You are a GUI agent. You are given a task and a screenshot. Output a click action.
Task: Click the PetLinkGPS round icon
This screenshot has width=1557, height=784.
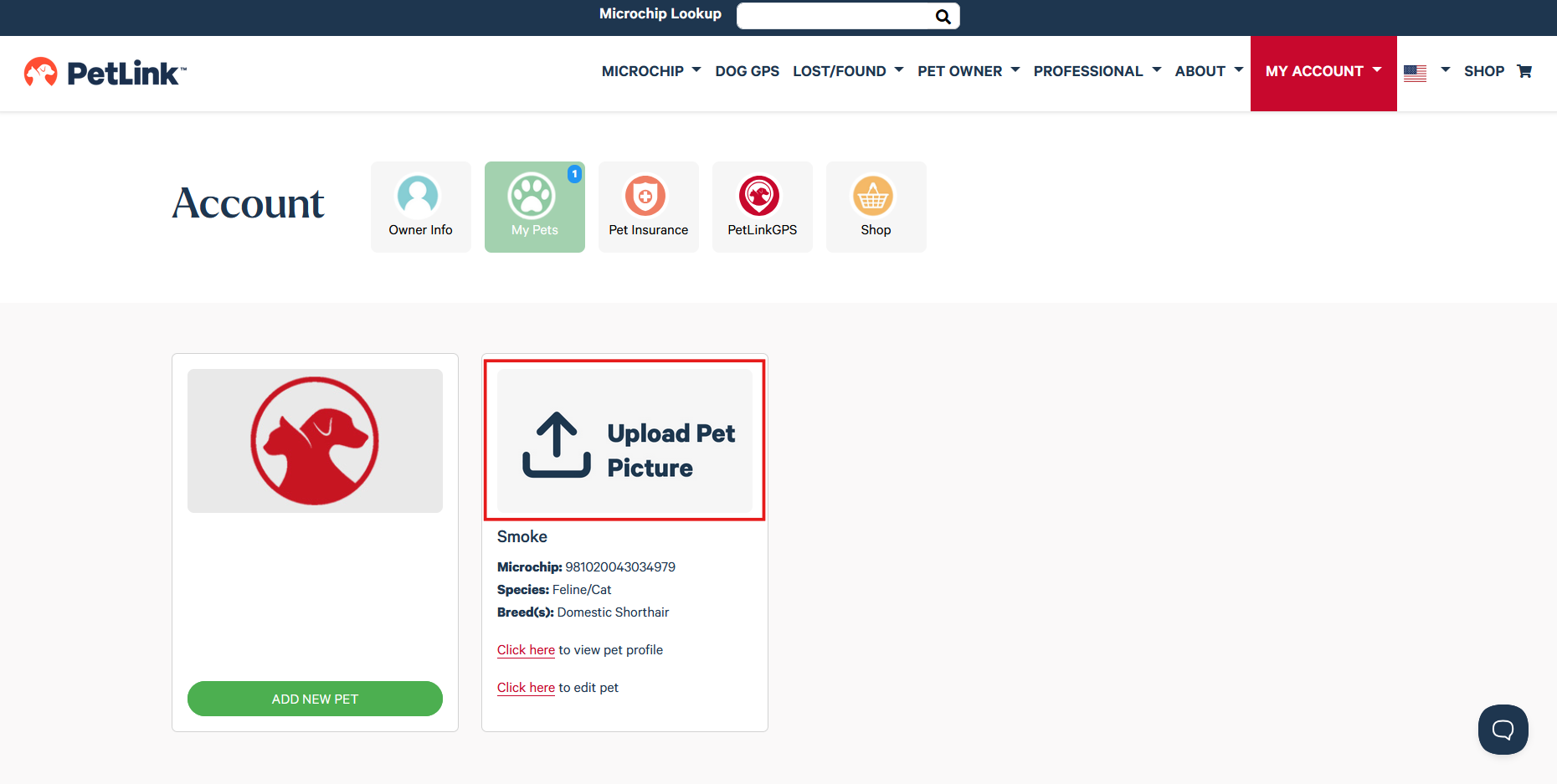click(759, 196)
